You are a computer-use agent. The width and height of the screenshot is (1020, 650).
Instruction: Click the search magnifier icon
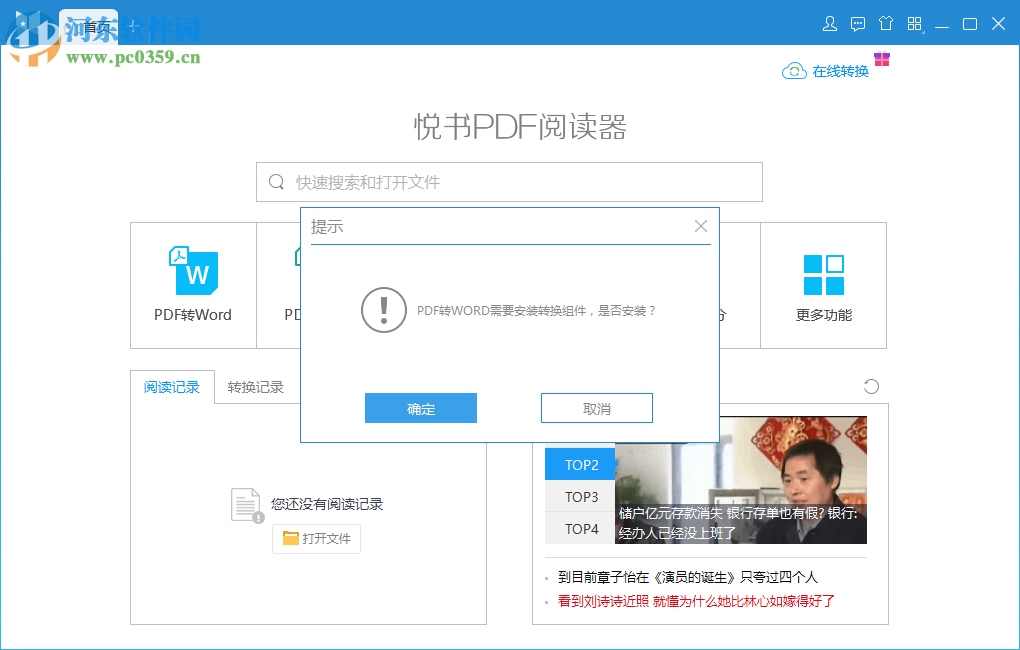(276, 182)
